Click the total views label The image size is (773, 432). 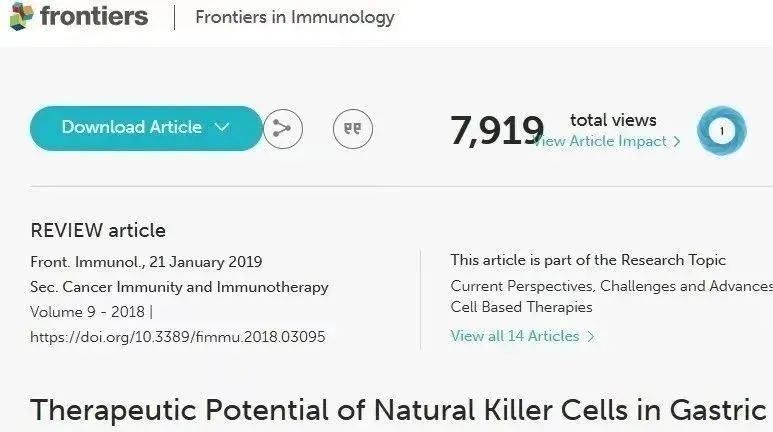coord(613,120)
